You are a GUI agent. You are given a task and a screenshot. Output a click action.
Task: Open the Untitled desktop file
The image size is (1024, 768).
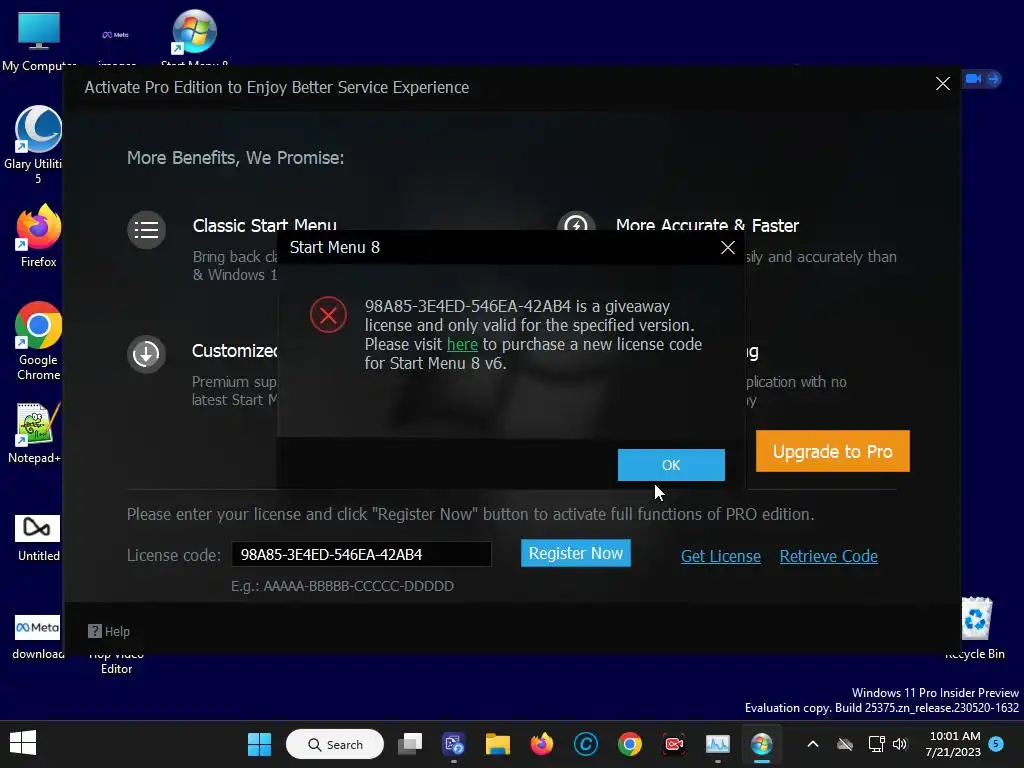pos(38,537)
